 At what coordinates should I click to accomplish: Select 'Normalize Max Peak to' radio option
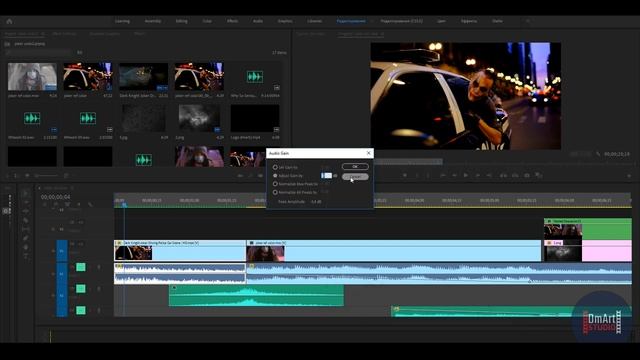point(275,184)
